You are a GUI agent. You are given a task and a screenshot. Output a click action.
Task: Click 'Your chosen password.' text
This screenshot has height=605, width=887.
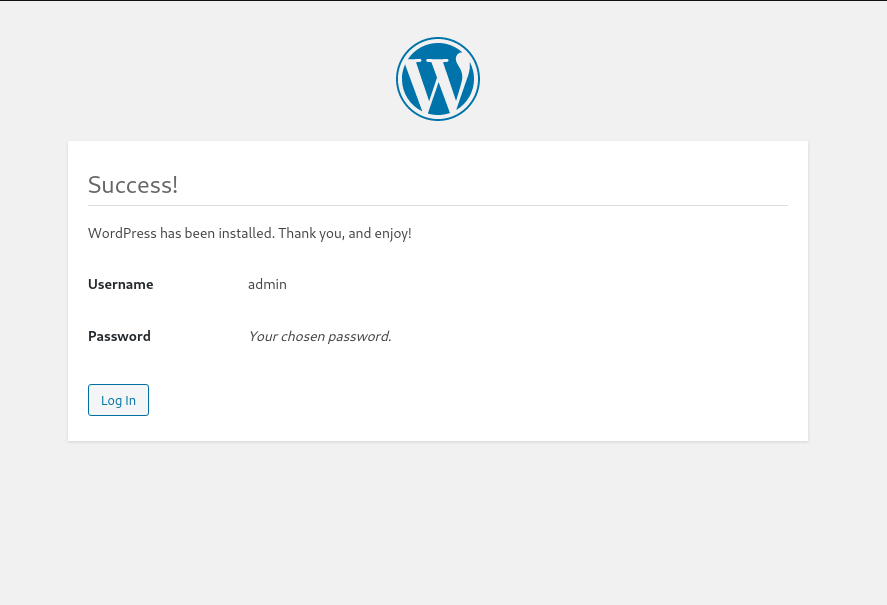coord(320,336)
